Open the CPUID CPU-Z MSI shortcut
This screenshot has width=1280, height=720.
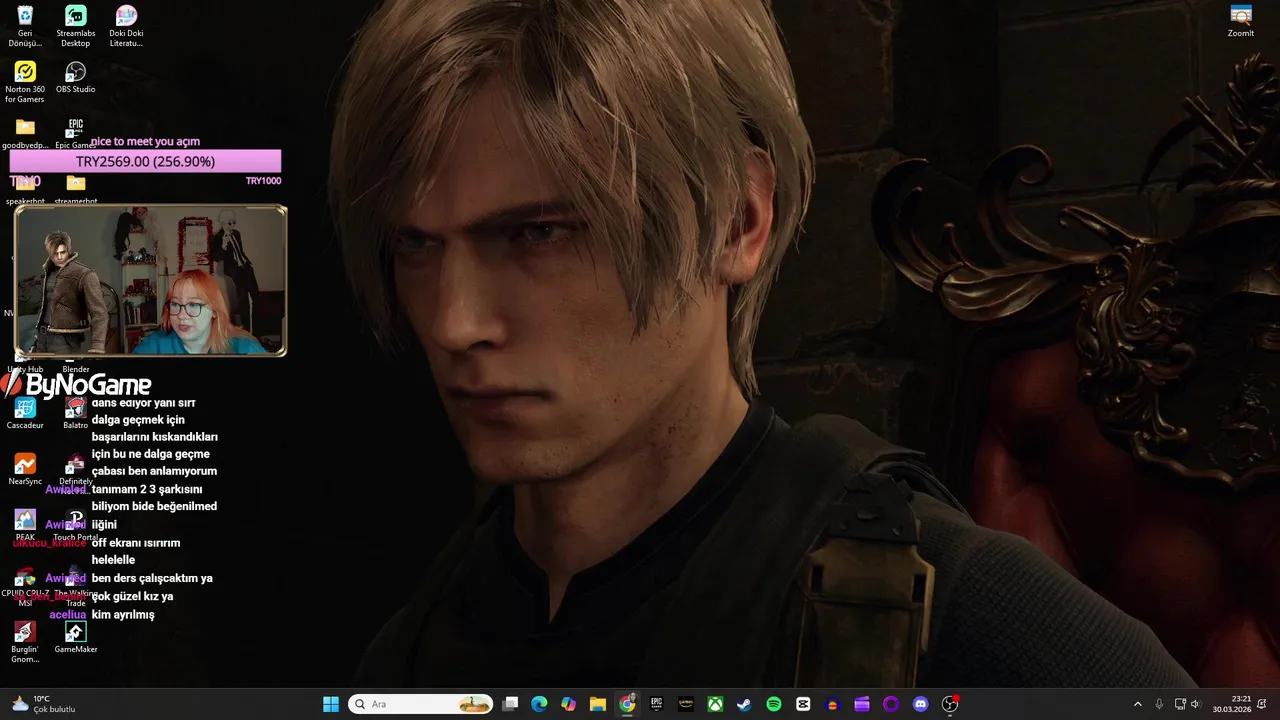[x=25, y=586]
